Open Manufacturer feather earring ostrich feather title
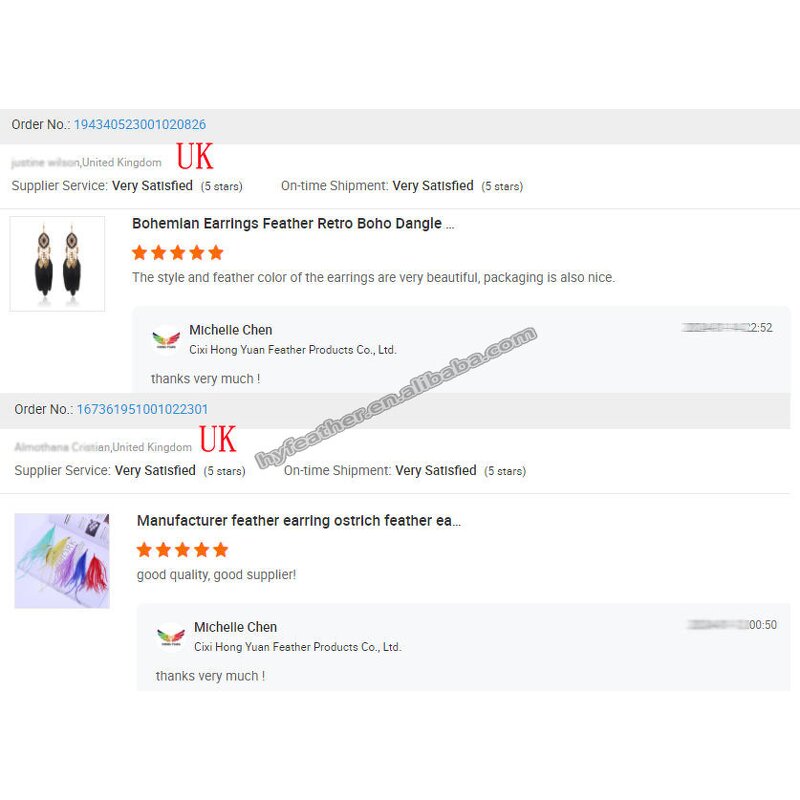The image size is (800, 800). point(298,520)
